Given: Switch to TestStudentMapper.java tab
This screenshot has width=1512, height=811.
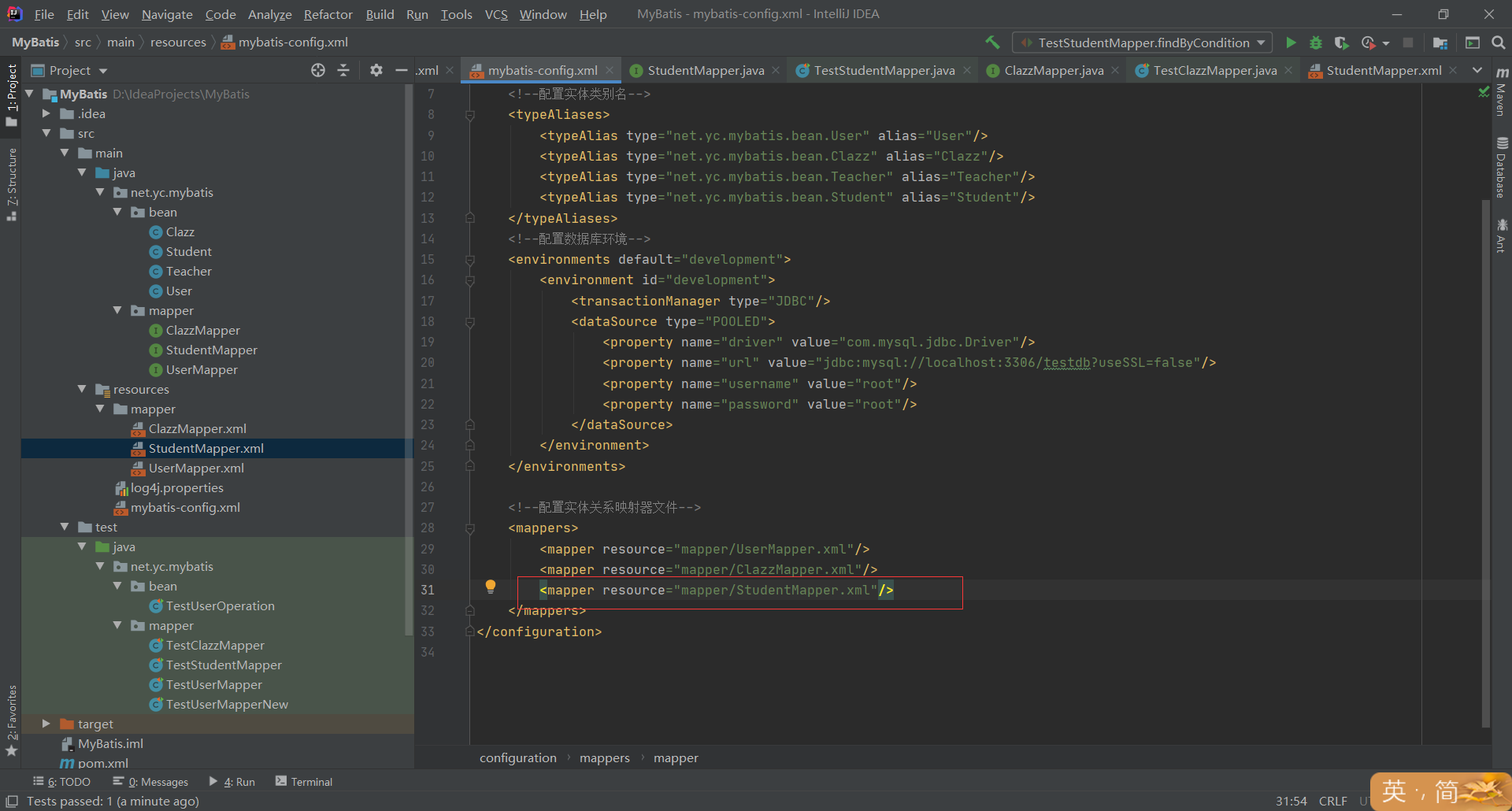Looking at the screenshot, I should 884,70.
